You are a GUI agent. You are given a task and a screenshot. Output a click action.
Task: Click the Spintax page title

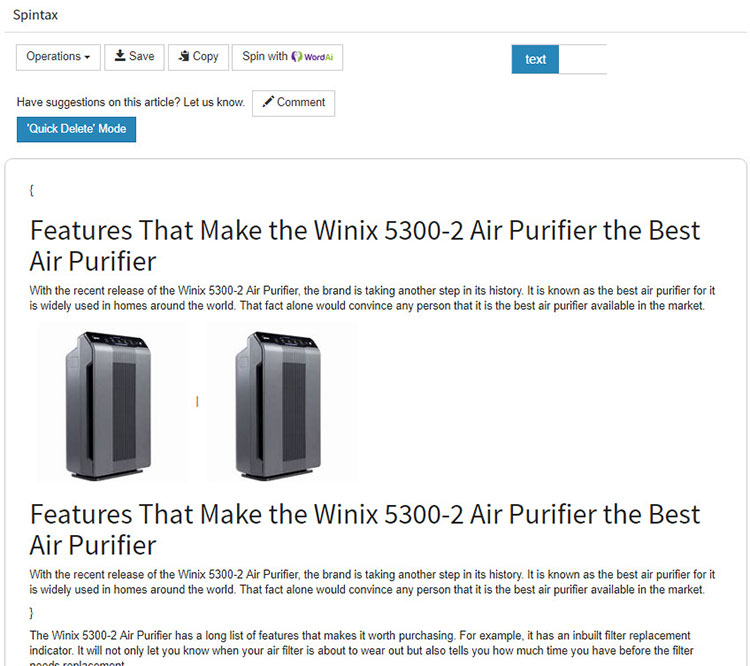point(35,15)
